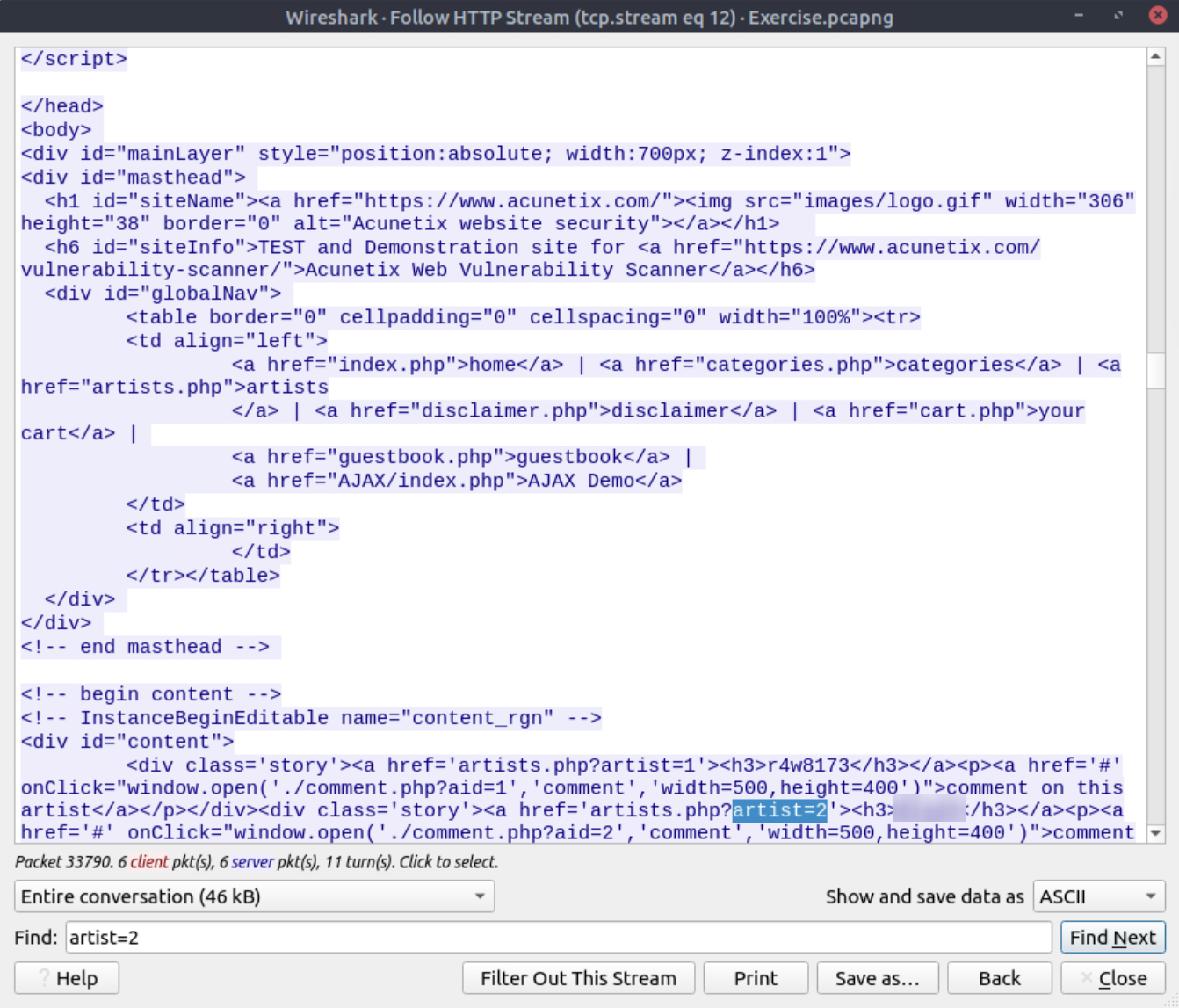Click the <div id="masthead"> line in the stream
The image size is (1179, 1008).
coord(134,178)
